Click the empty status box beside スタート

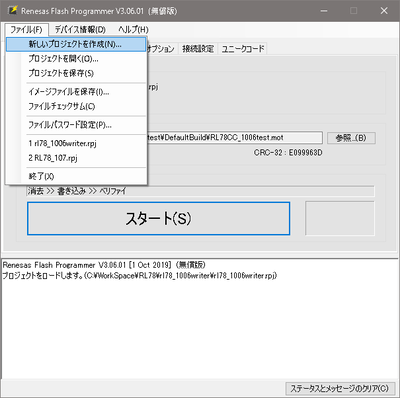pos(340,218)
